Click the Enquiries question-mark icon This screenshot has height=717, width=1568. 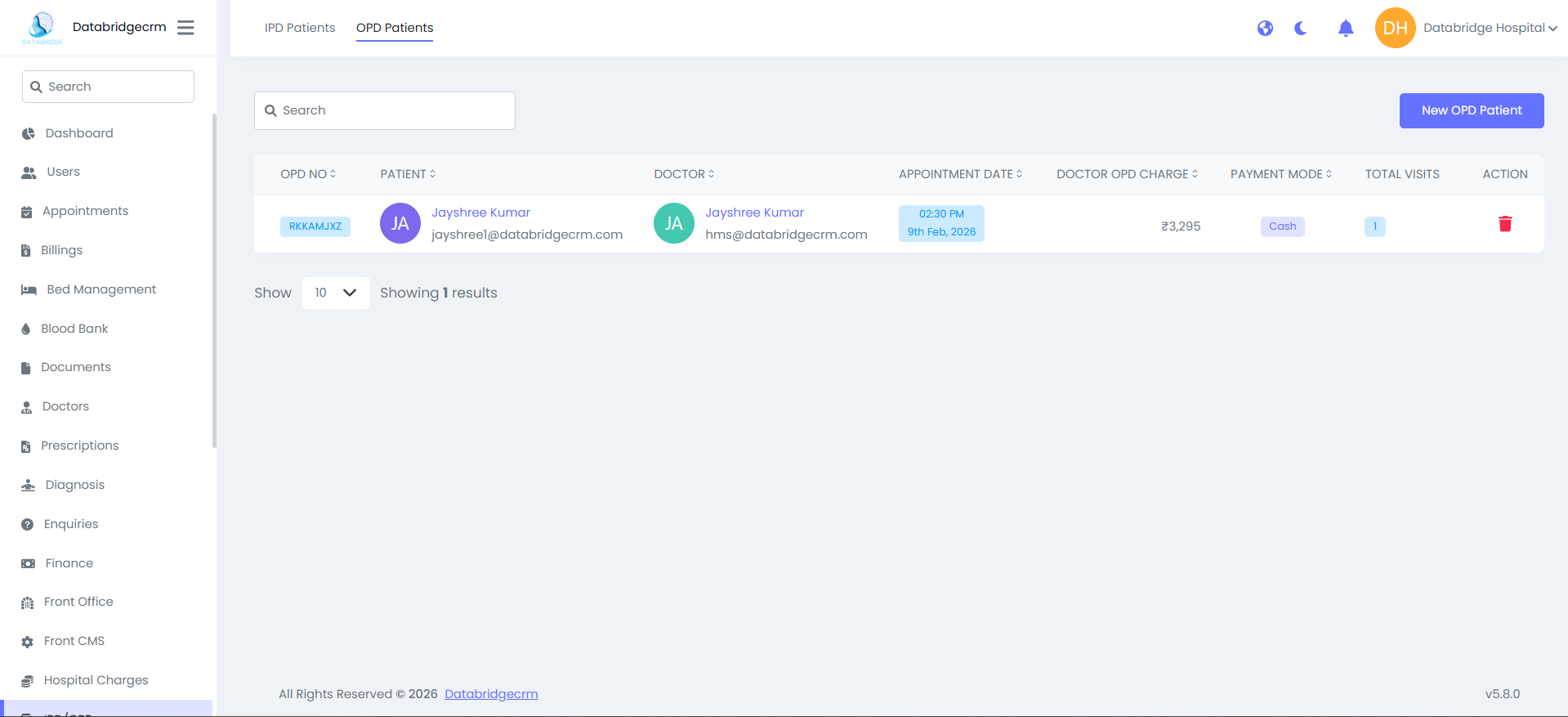[27, 524]
